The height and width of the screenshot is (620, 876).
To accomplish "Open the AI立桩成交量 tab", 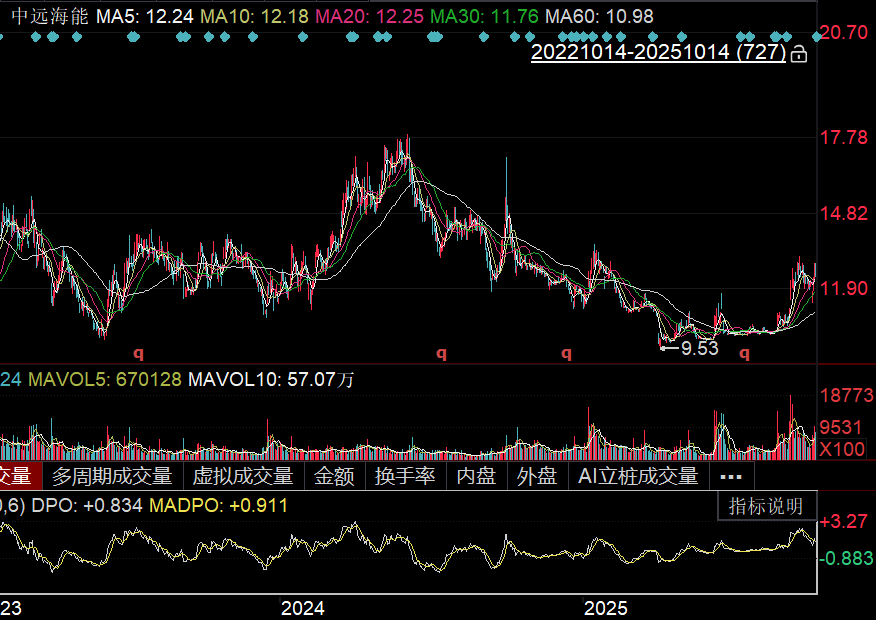I will click(638, 477).
